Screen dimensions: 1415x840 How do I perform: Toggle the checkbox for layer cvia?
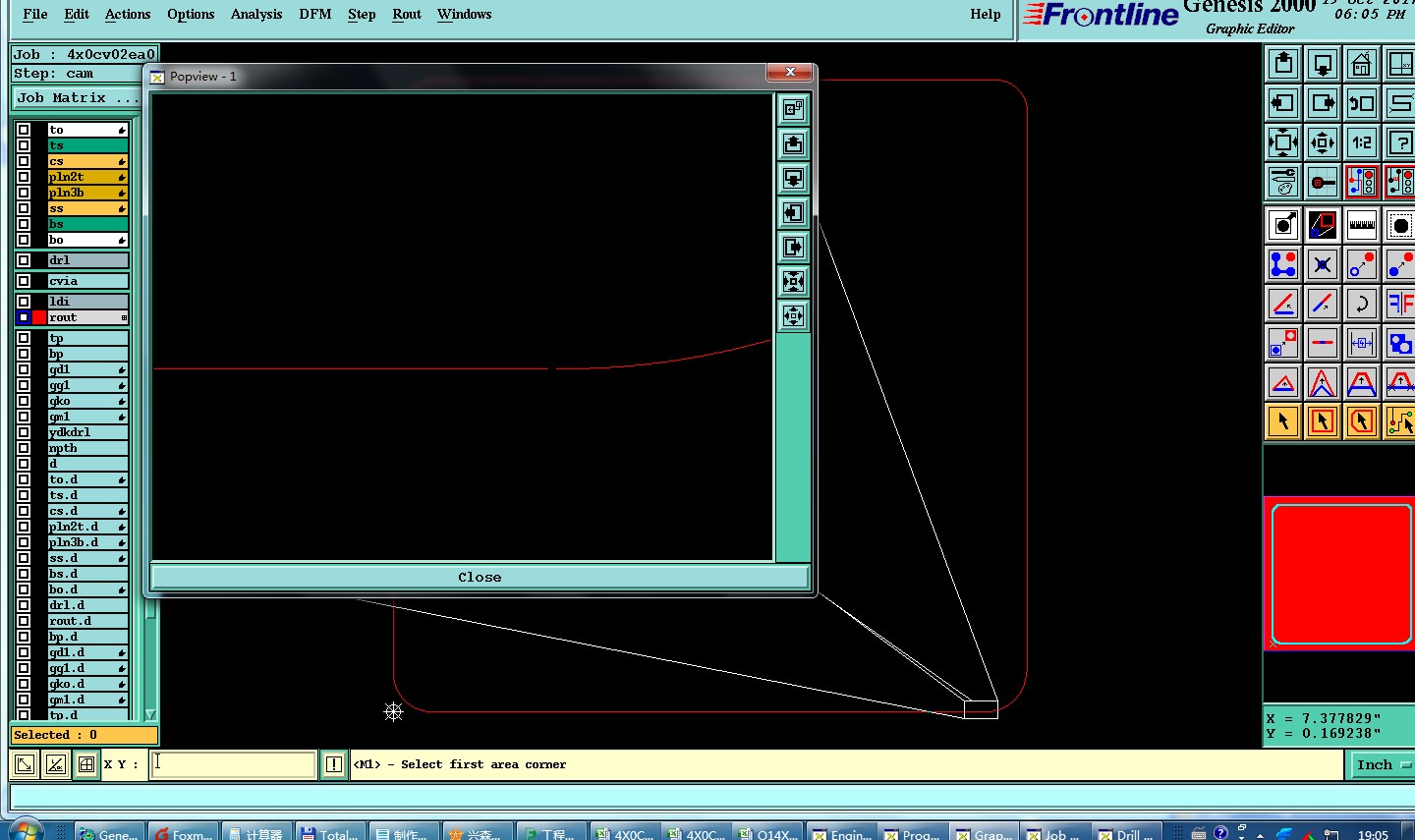click(24, 281)
